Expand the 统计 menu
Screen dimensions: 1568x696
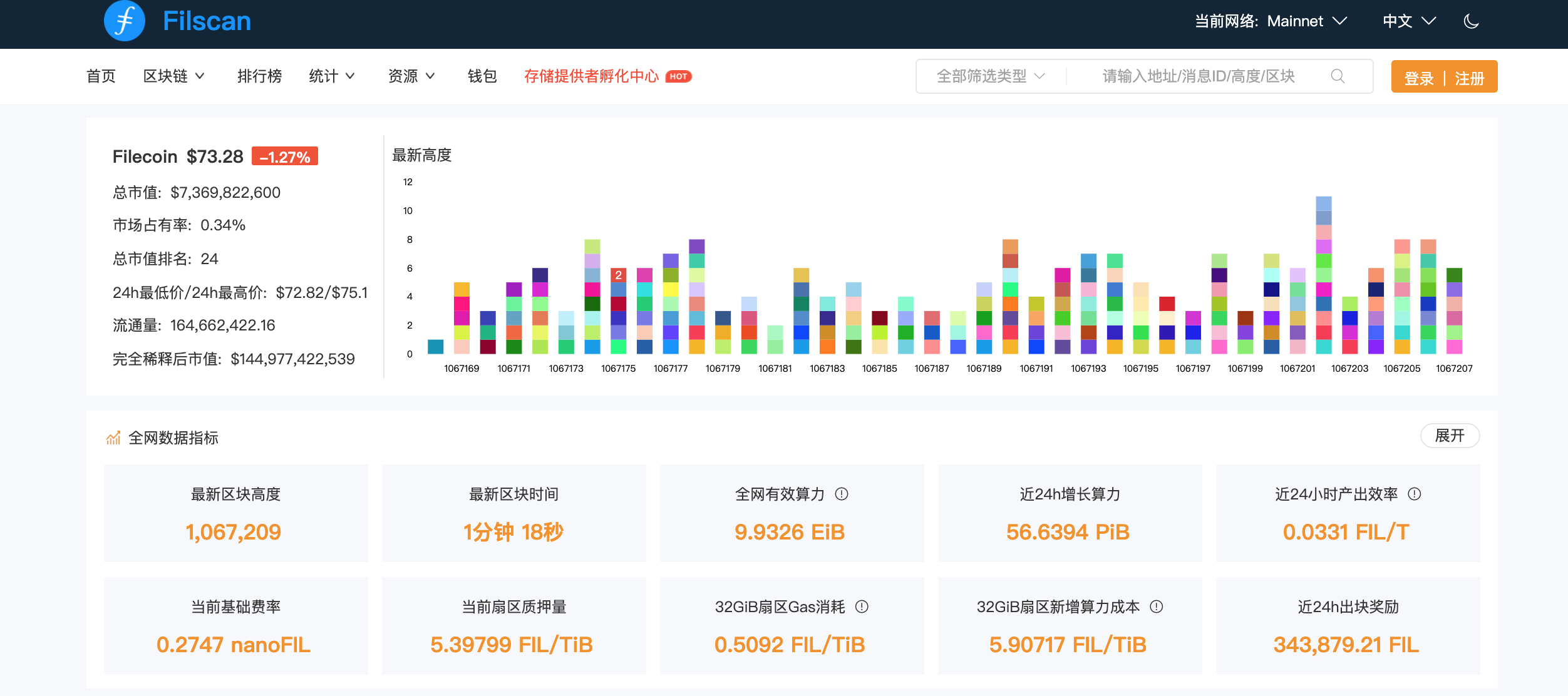tap(332, 76)
